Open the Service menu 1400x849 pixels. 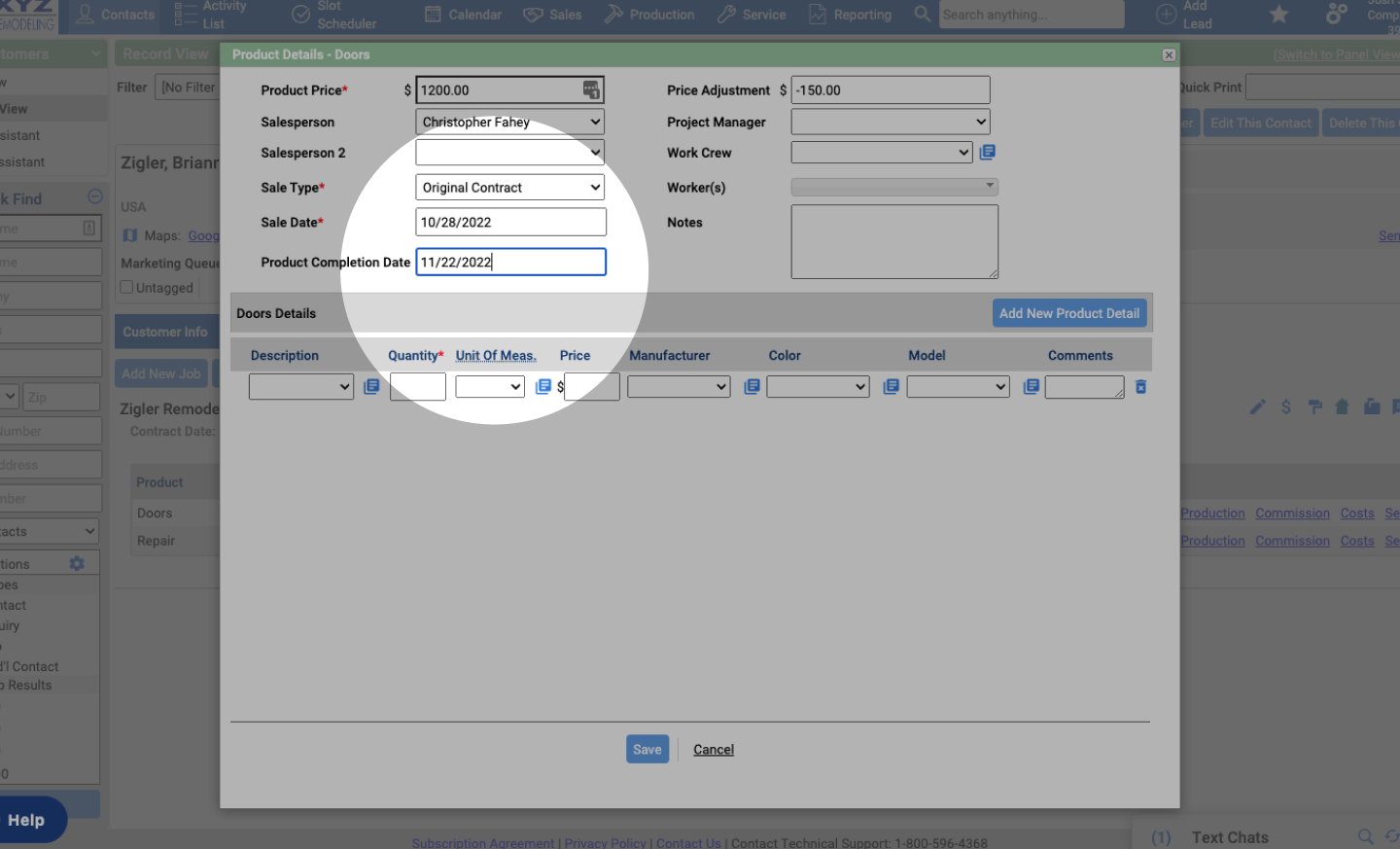[752, 15]
